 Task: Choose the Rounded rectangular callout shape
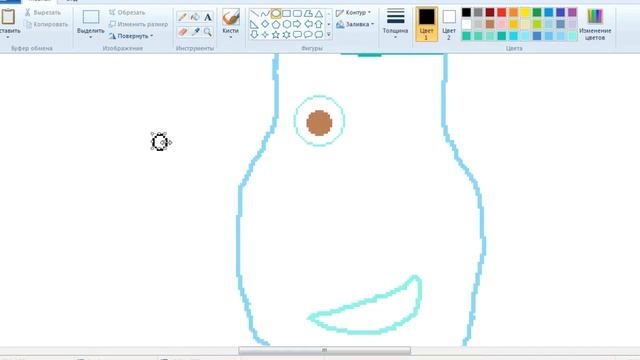click(x=297, y=35)
